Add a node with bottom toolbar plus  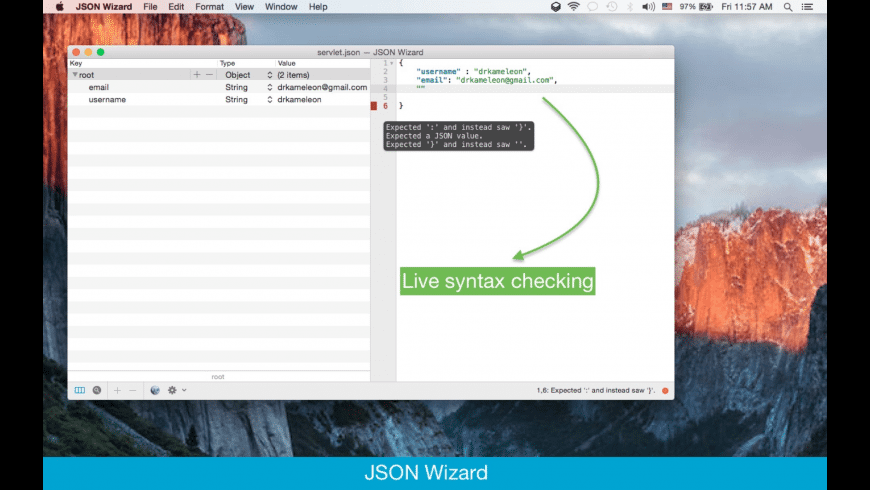(117, 390)
